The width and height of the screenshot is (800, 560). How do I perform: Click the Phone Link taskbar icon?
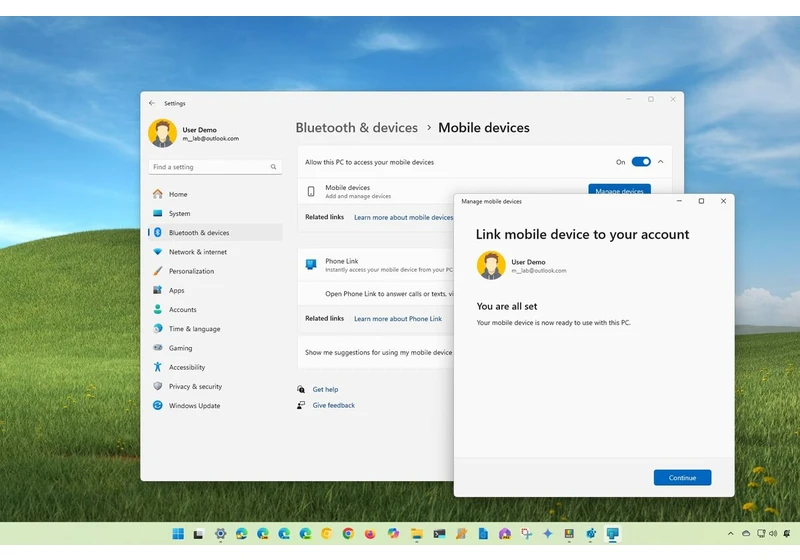[x=613, y=534]
